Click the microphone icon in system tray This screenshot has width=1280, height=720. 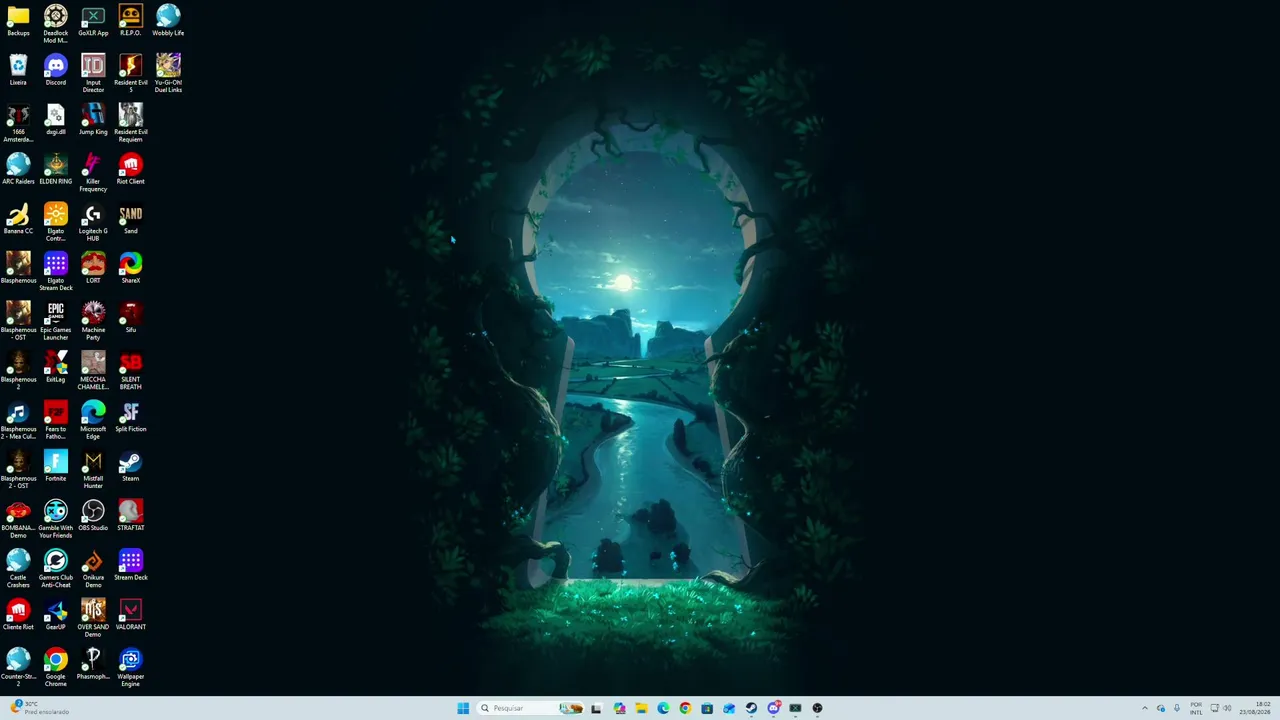point(1177,708)
